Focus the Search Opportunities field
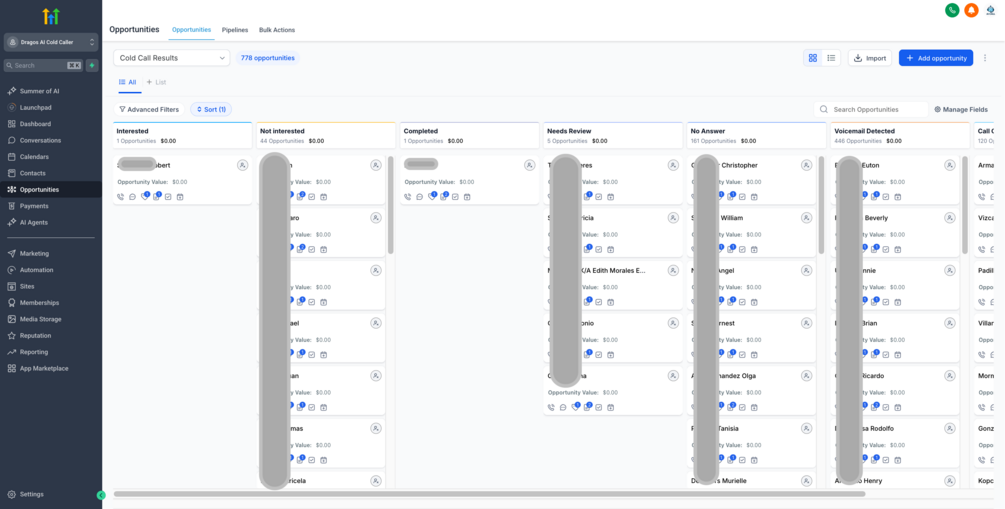 [x=870, y=110]
